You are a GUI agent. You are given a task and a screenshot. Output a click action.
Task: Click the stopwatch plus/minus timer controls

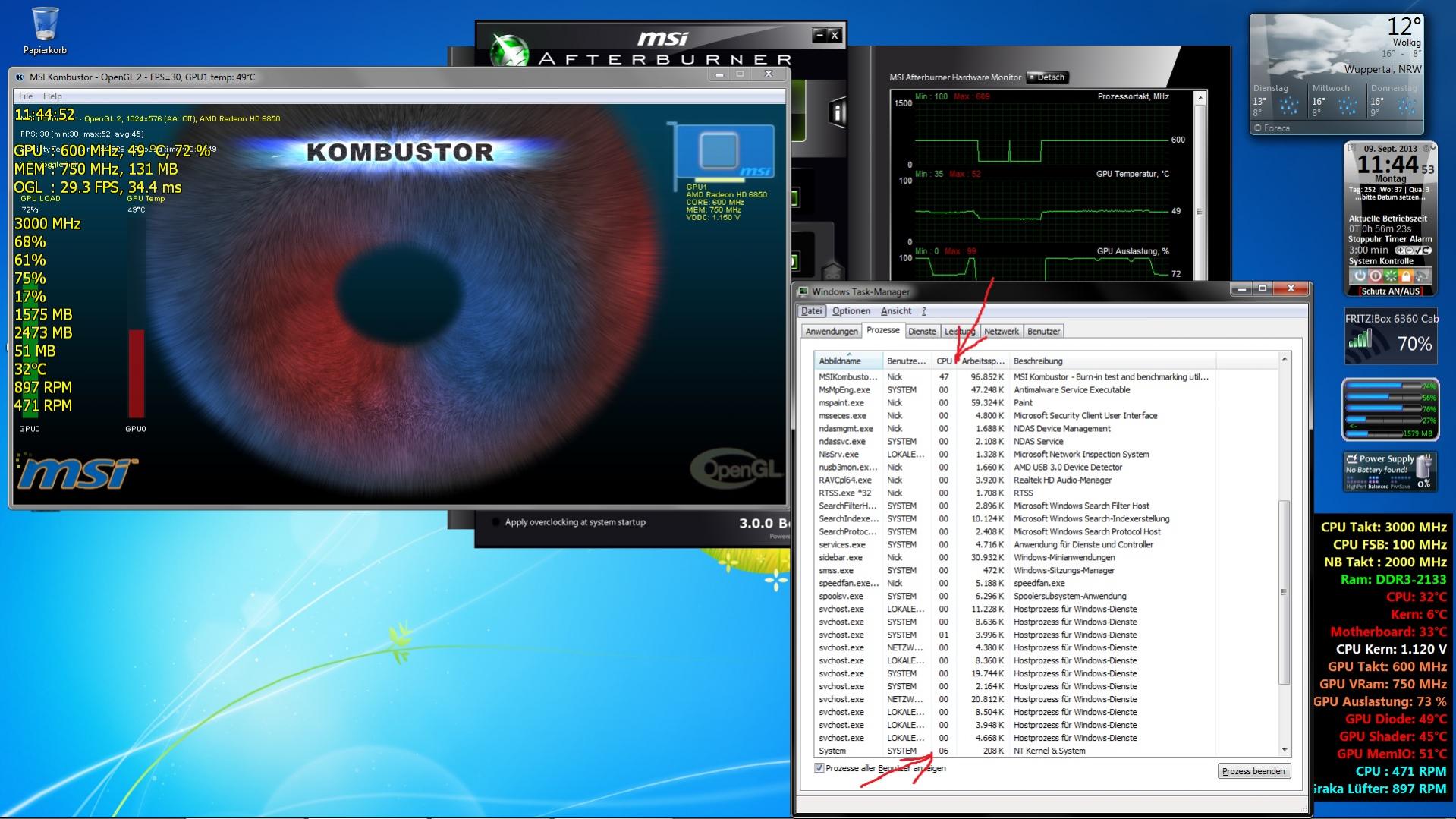(x=1413, y=250)
